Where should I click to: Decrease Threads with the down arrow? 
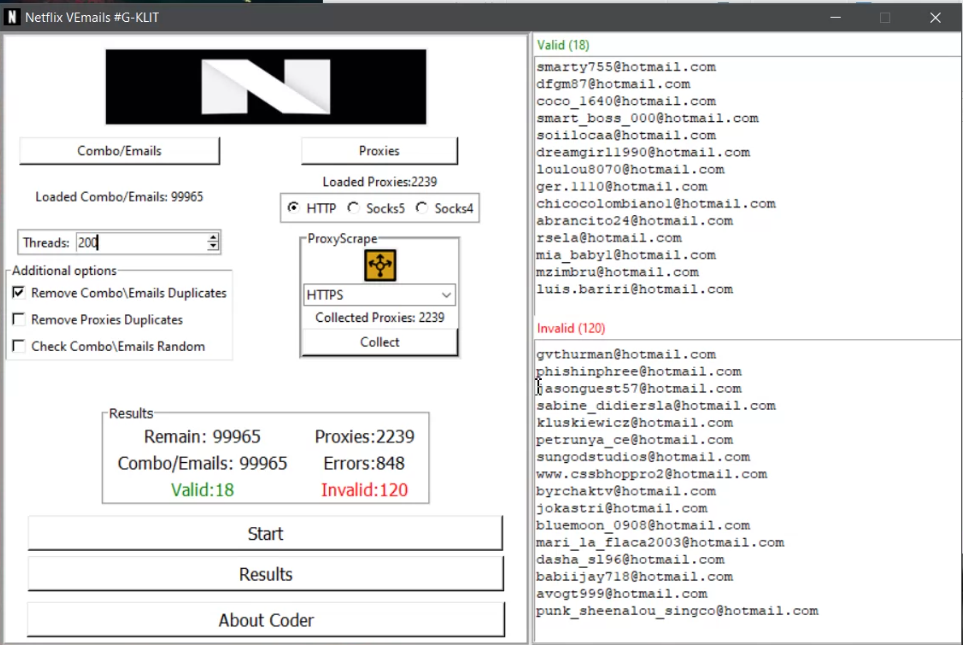click(213, 247)
